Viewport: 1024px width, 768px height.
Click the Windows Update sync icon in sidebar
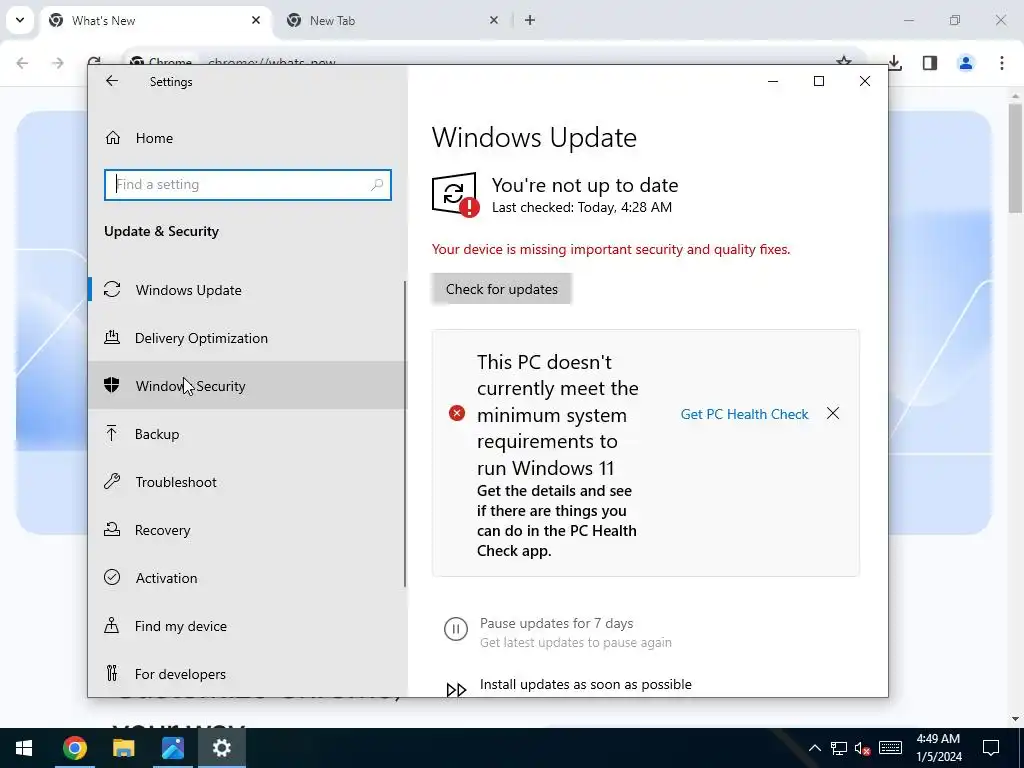tap(112, 289)
